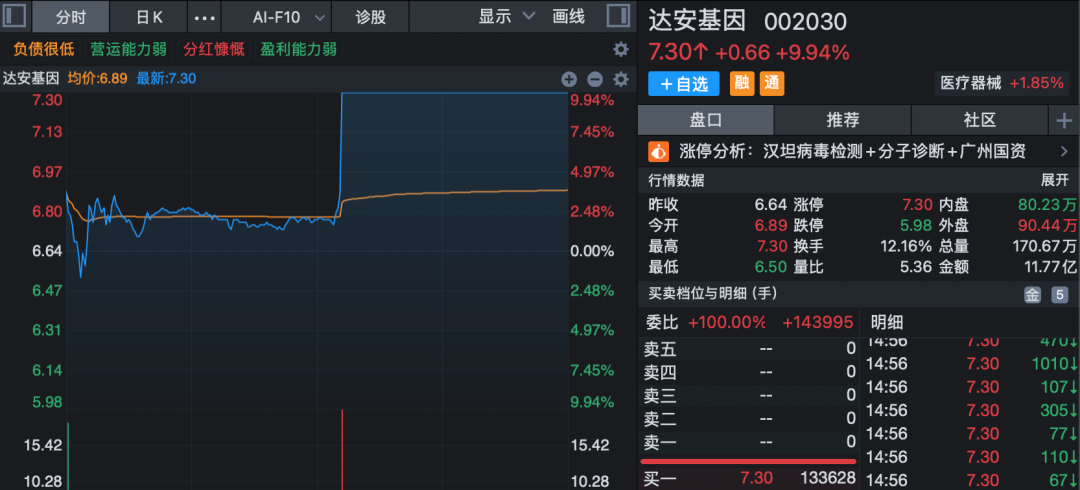Click the red volume bar in chart
The width and height of the screenshot is (1080, 490).
(x=342, y=450)
